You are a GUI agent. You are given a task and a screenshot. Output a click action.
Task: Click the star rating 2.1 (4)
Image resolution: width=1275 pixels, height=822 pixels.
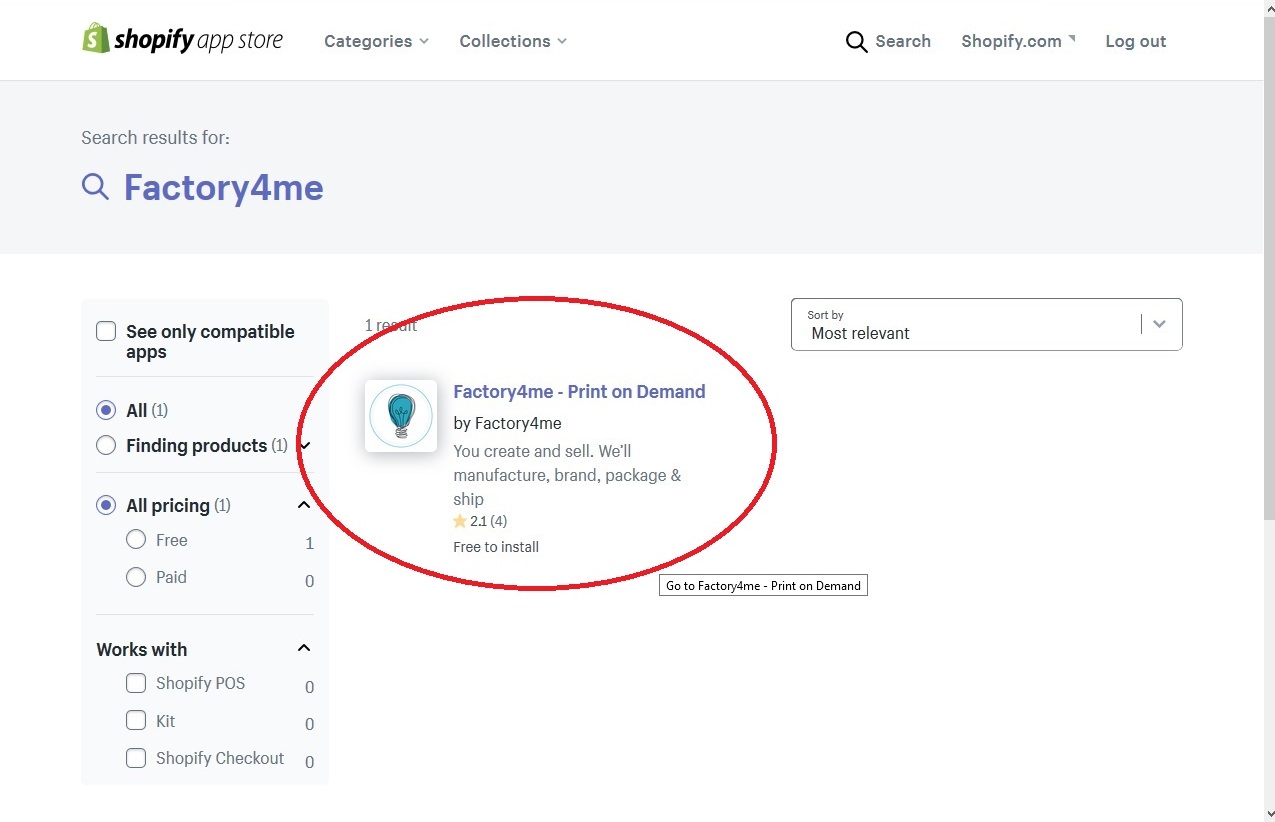pos(480,521)
